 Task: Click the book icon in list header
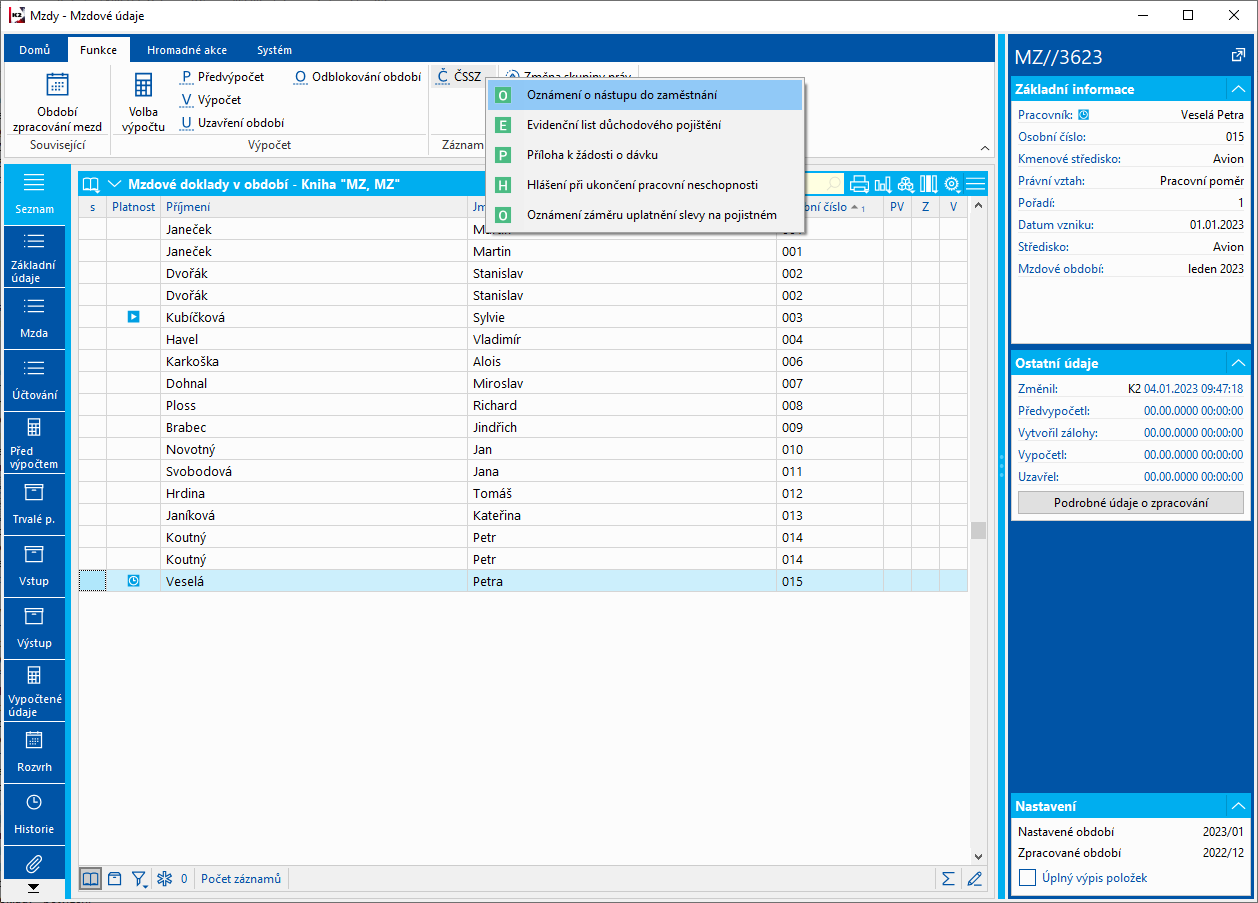pos(91,184)
